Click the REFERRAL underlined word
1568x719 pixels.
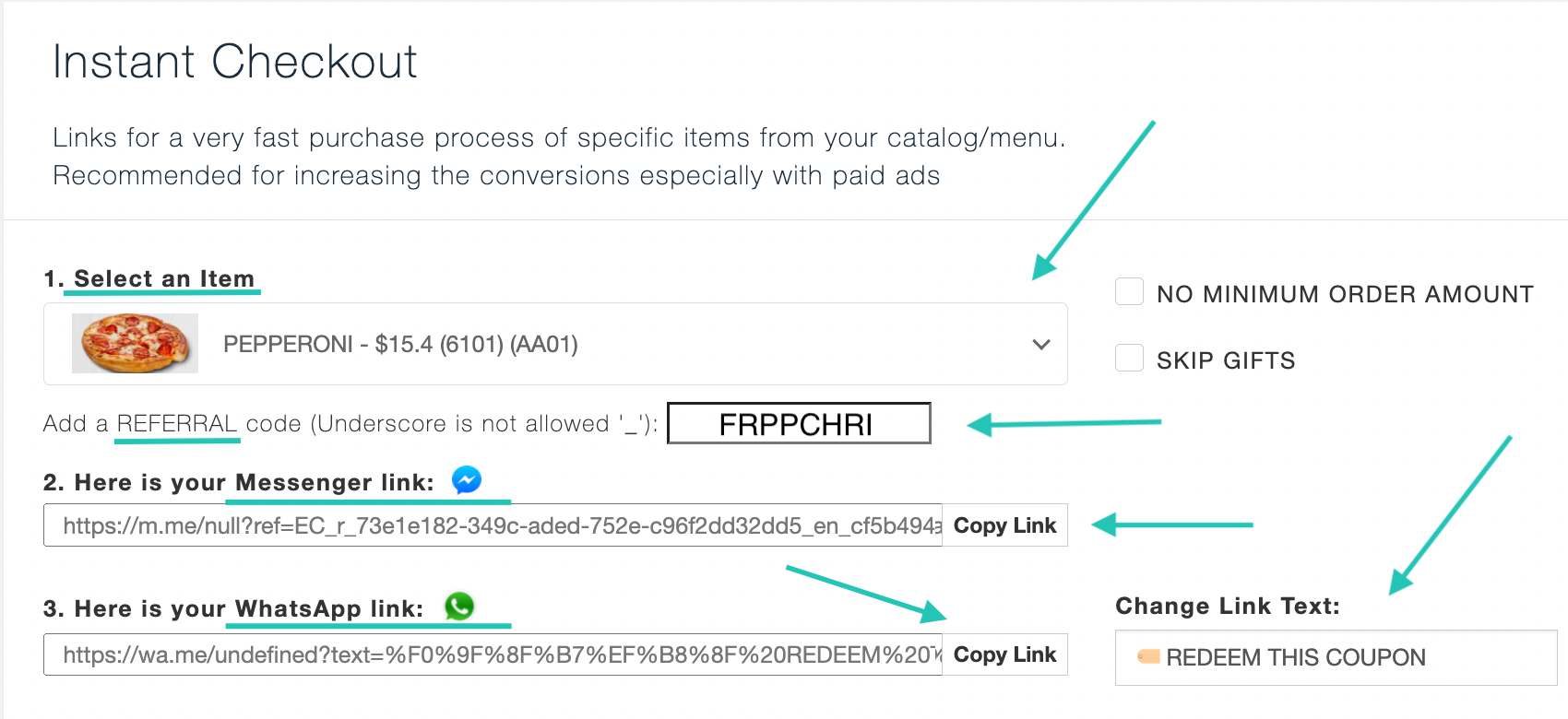(177, 423)
